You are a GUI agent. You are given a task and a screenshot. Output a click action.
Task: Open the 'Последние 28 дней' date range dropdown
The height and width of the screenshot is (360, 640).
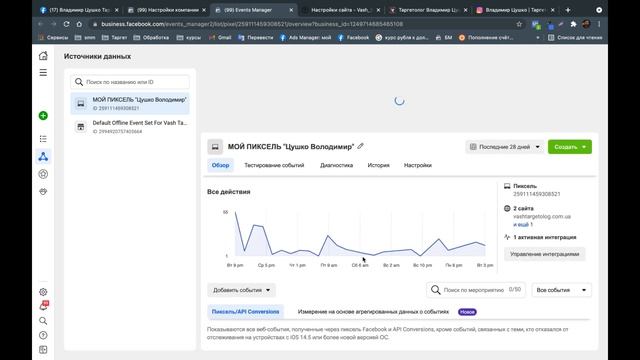[x=504, y=147]
